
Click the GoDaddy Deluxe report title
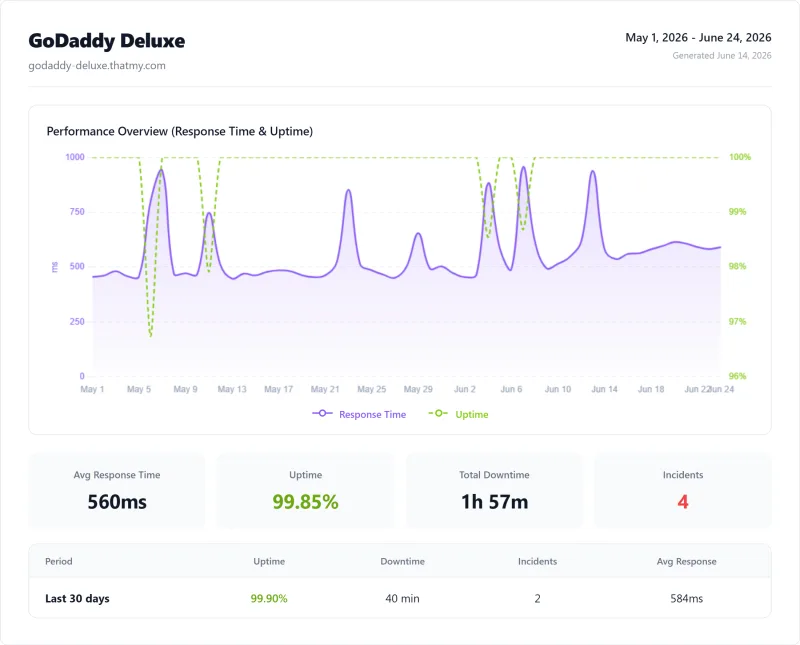(107, 41)
